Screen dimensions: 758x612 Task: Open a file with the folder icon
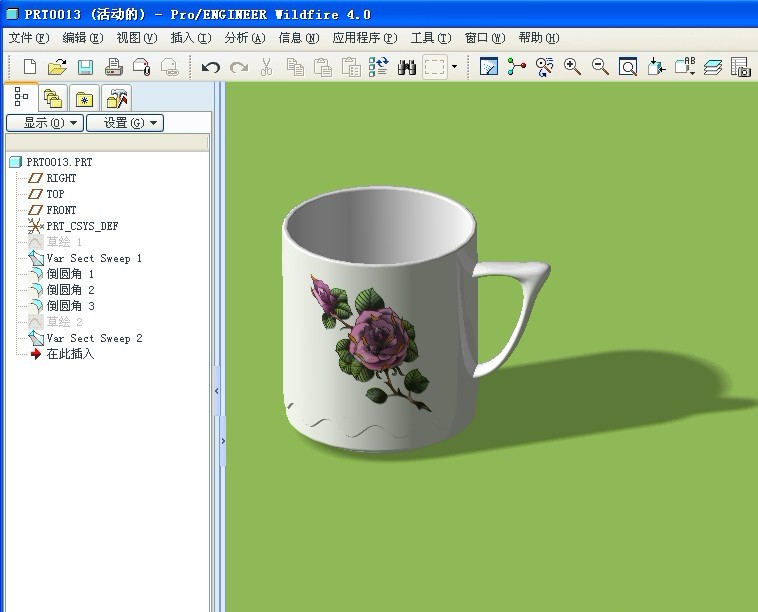pyautogui.click(x=58, y=67)
